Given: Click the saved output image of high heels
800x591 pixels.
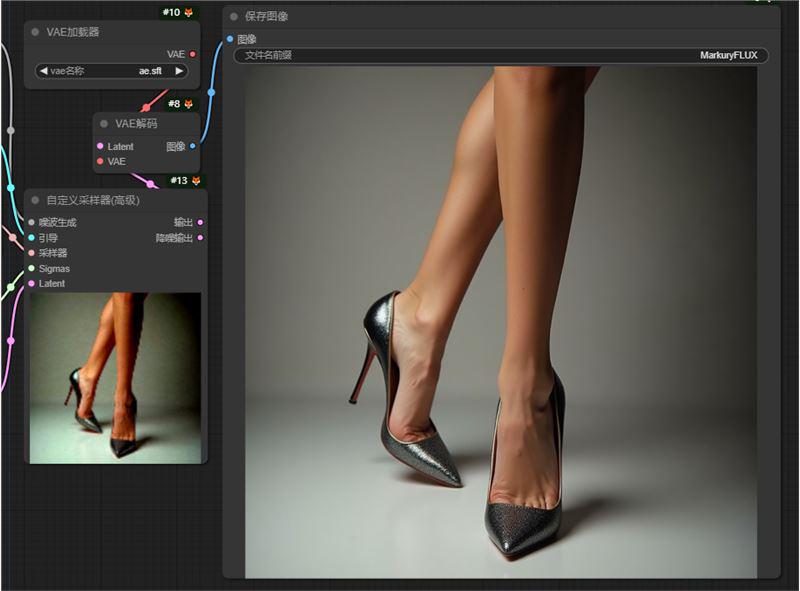Looking at the screenshot, I should point(500,322).
